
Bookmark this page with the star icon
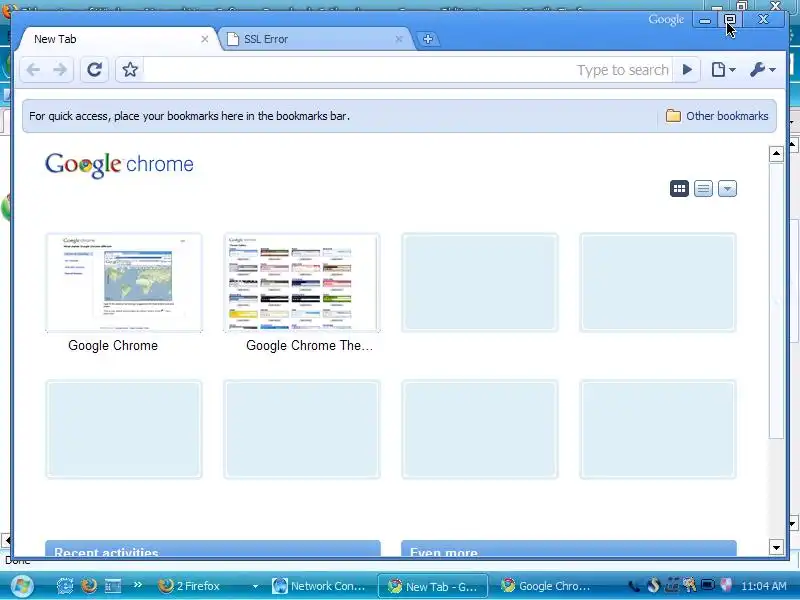point(130,70)
